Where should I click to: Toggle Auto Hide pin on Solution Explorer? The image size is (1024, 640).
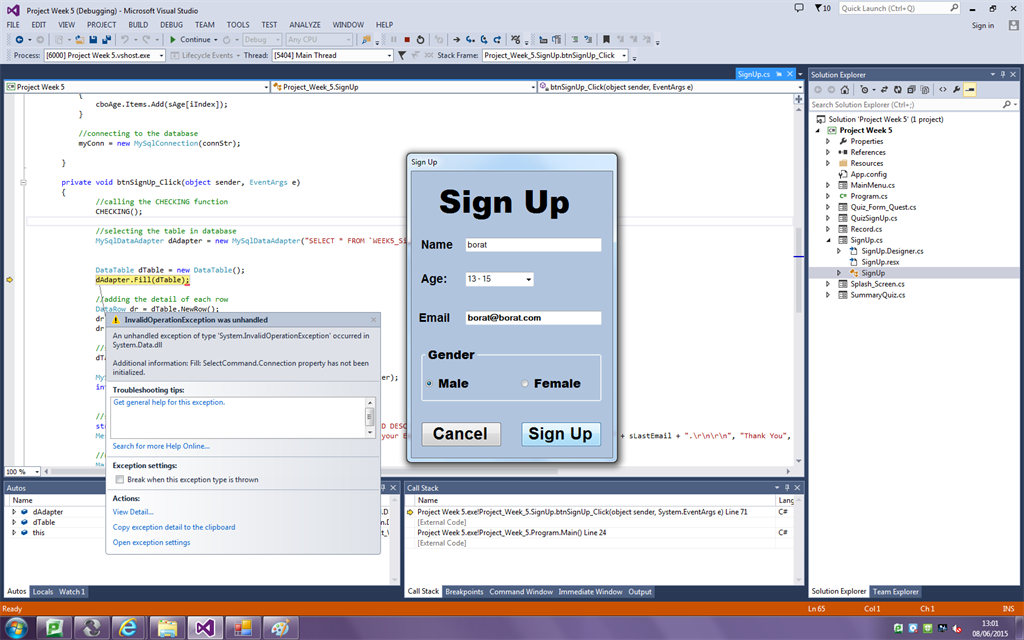click(1003, 74)
